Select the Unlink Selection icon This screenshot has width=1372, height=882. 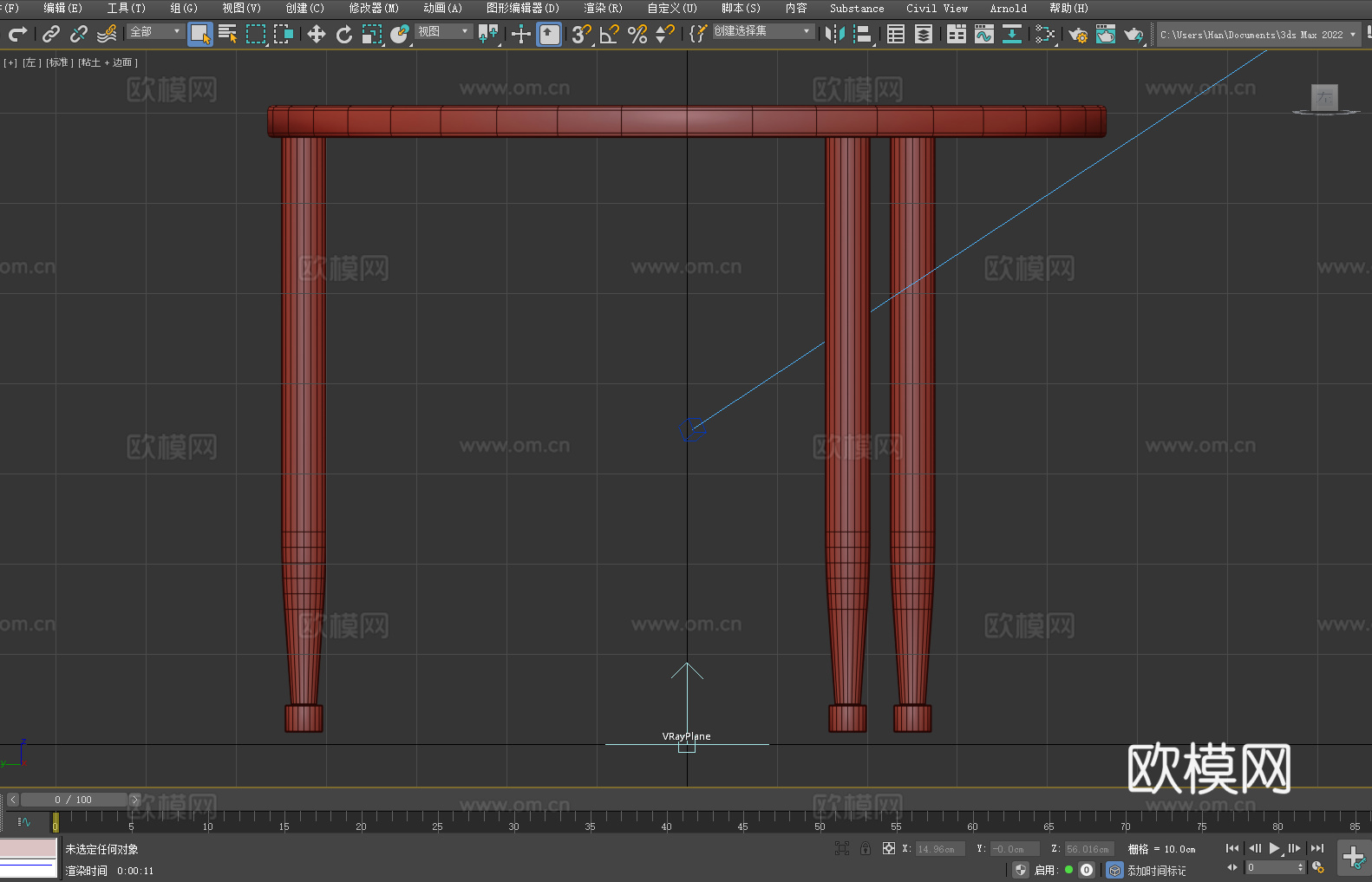(79, 34)
